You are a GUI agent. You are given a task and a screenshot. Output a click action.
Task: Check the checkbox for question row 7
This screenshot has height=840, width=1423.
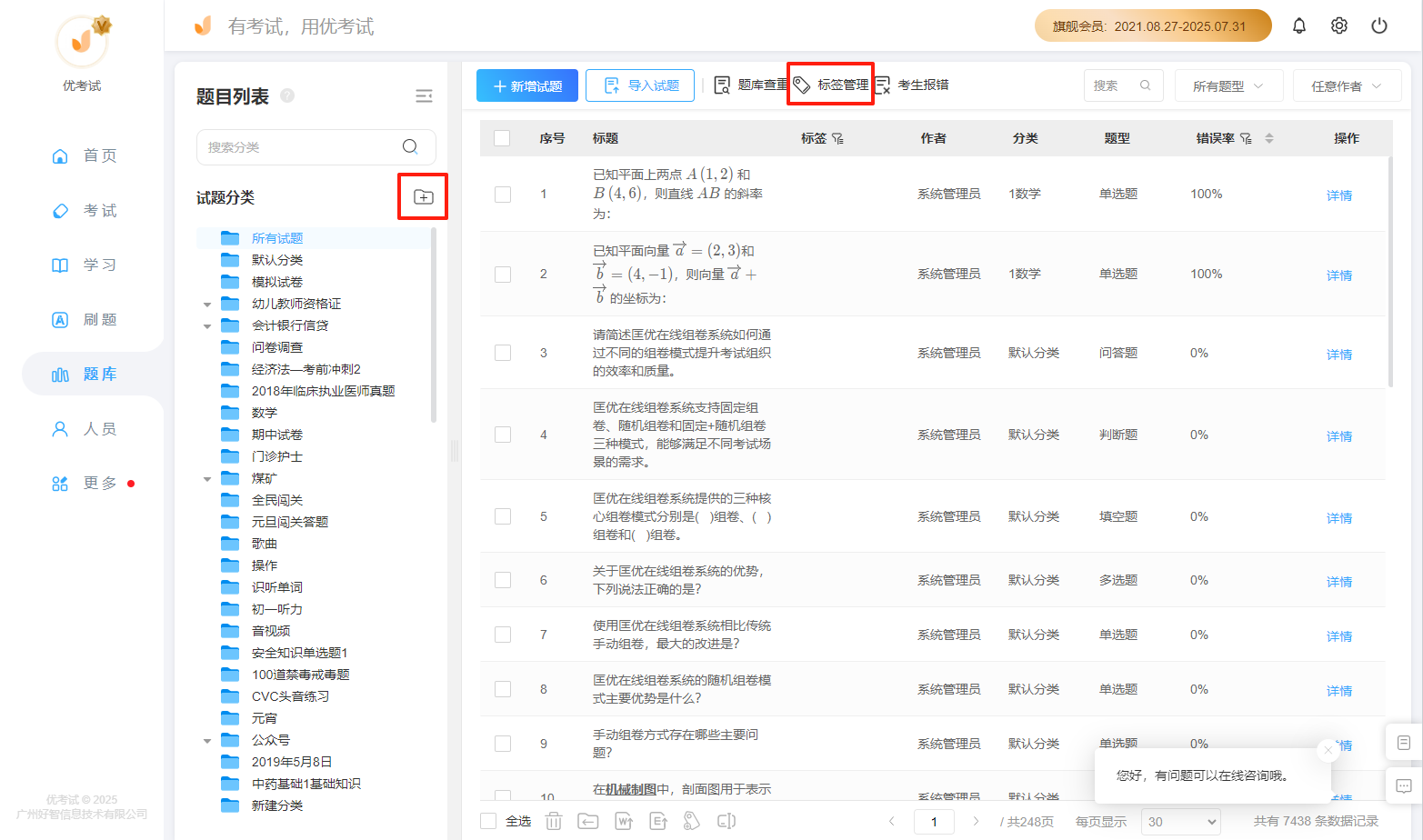tap(503, 635)
